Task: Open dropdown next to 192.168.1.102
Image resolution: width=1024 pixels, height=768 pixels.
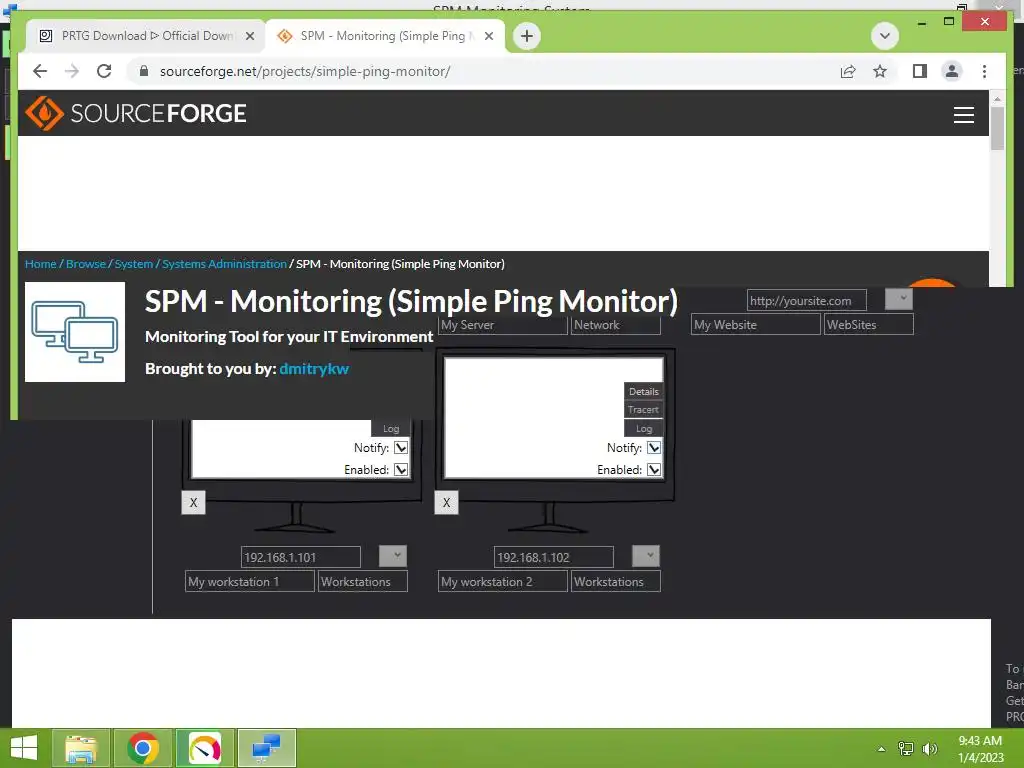Action: pyautogui.click(x=646, y=556)
